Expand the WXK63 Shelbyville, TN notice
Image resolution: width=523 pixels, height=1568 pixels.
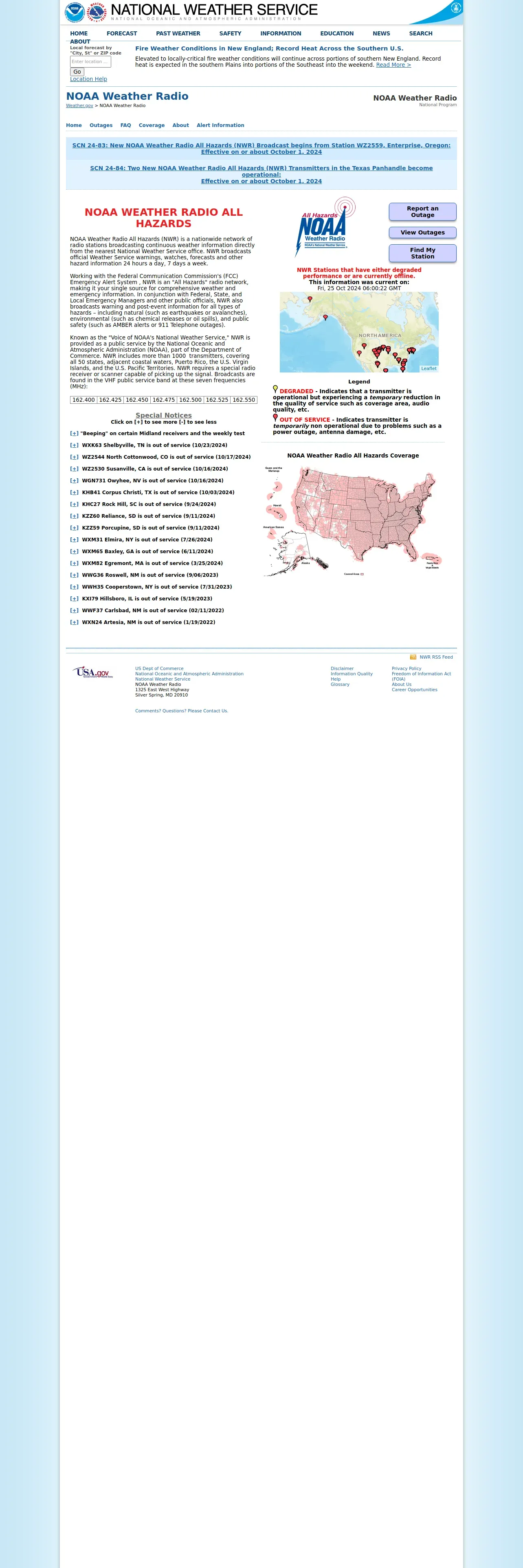pyautogui.click(x=74, y=446)
